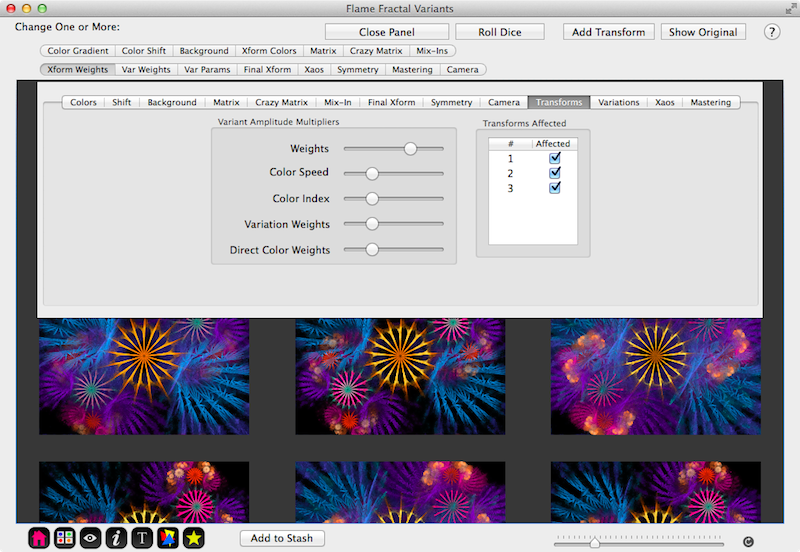Screen dimensions: 800x552
Task: Click the Color Index slider handle
Action: [372, 198]
